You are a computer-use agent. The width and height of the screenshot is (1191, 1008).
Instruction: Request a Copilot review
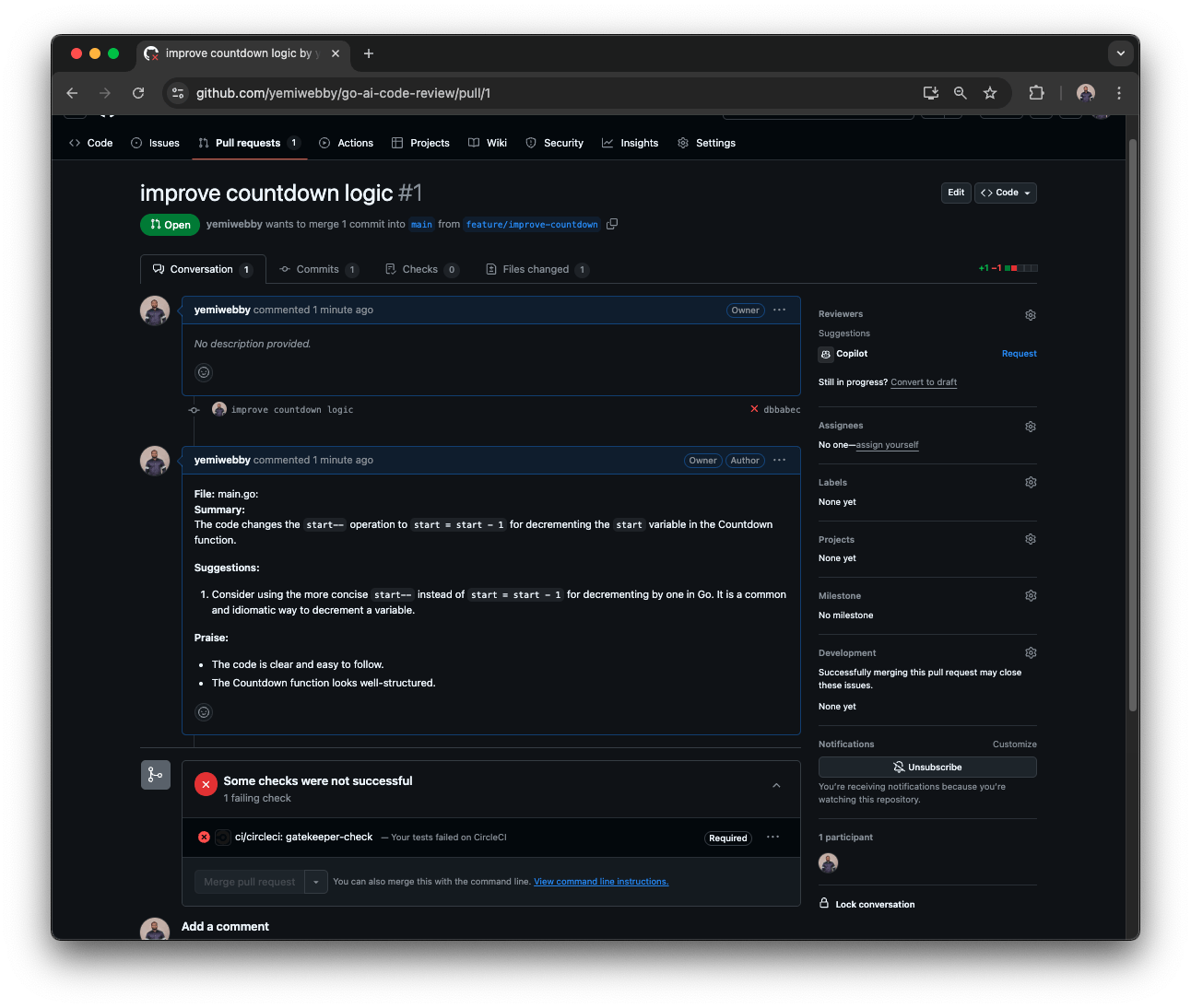pos(1019,354)
